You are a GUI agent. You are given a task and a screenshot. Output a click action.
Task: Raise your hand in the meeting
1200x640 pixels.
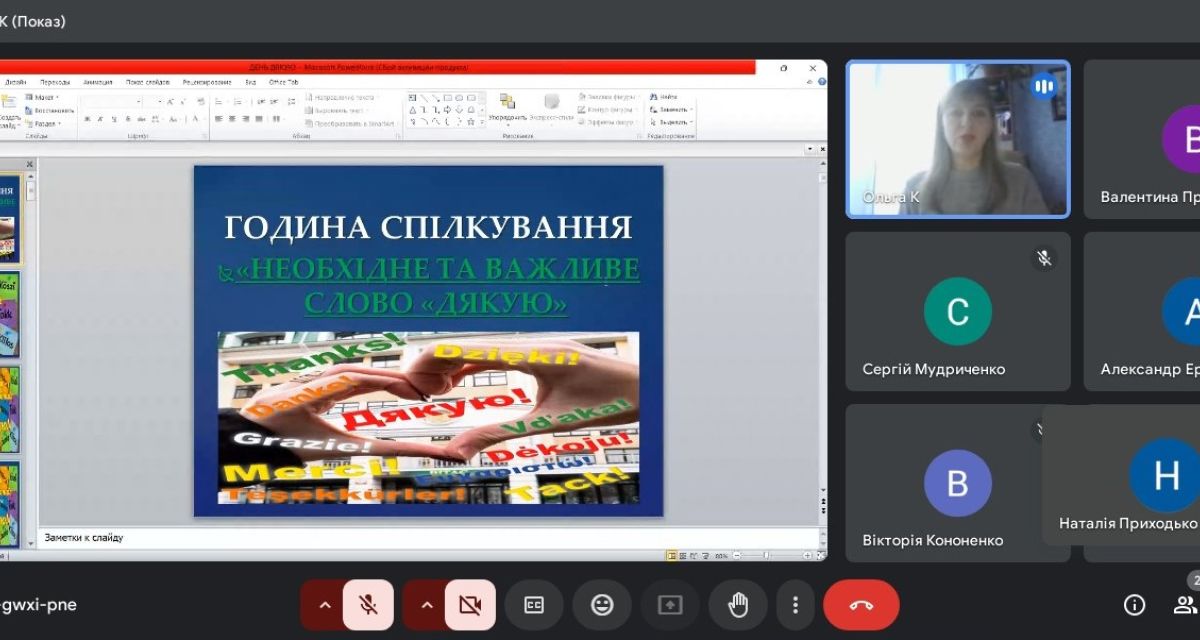tap(738, 605)
